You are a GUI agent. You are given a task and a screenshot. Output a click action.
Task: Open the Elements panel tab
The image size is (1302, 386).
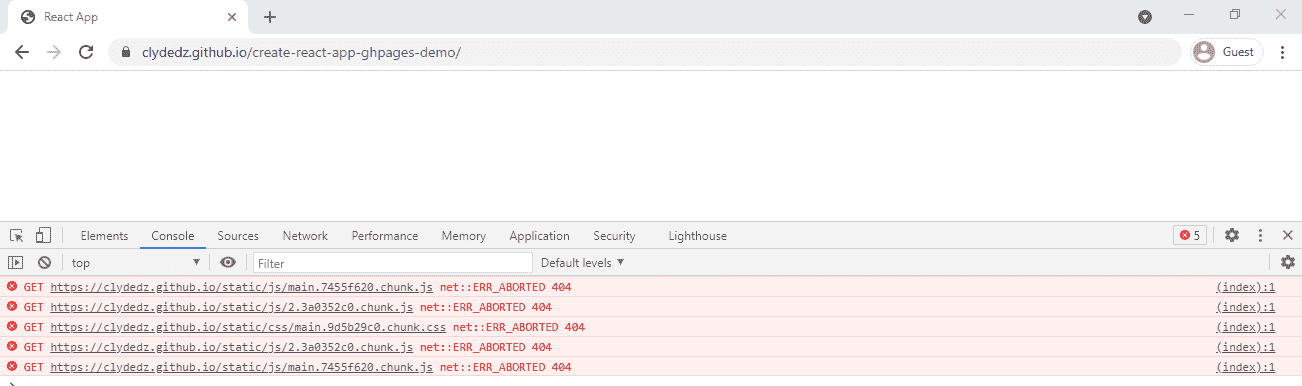point(104,236)
